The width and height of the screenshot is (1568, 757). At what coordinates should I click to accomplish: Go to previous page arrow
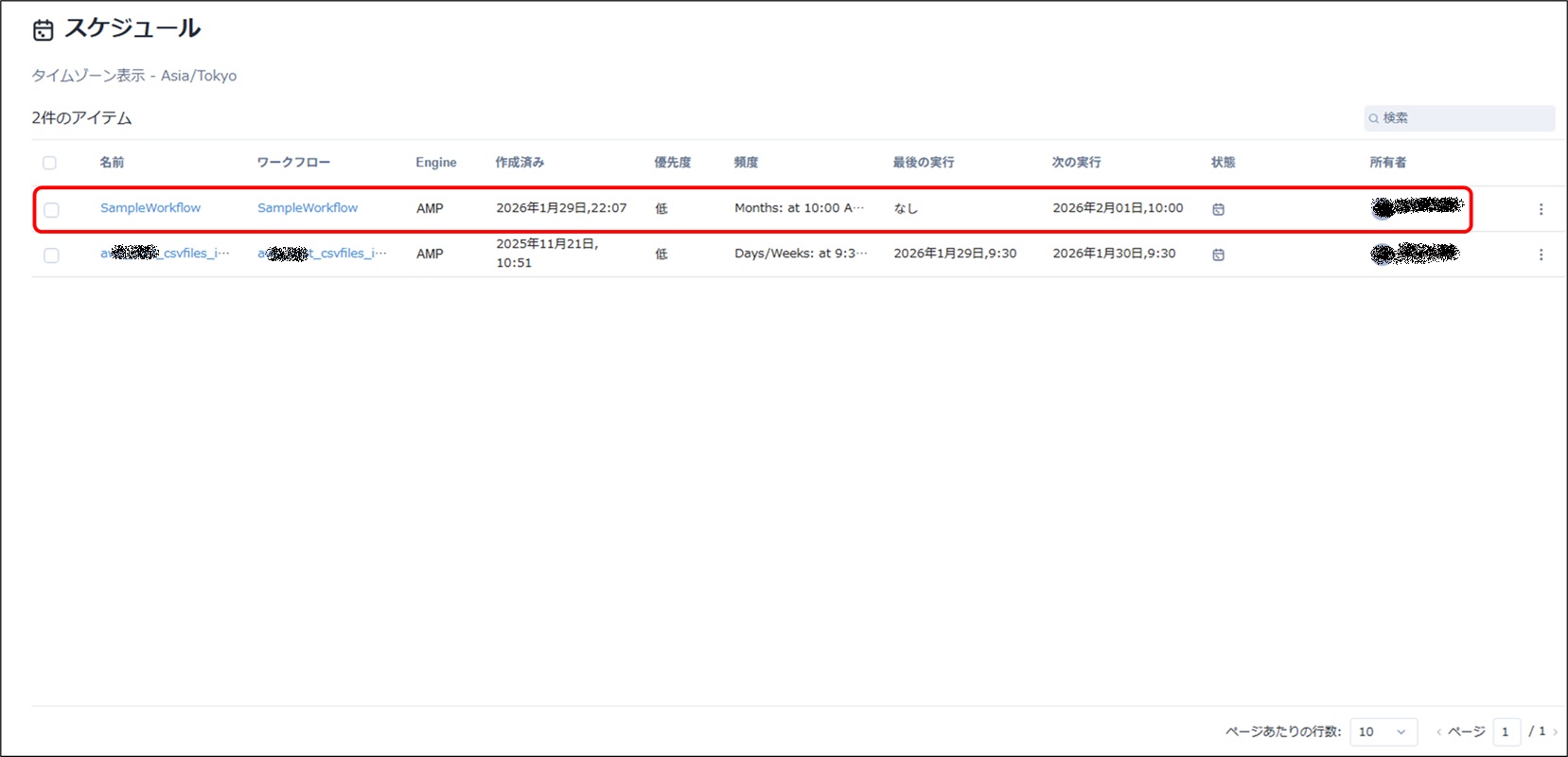1438,731
